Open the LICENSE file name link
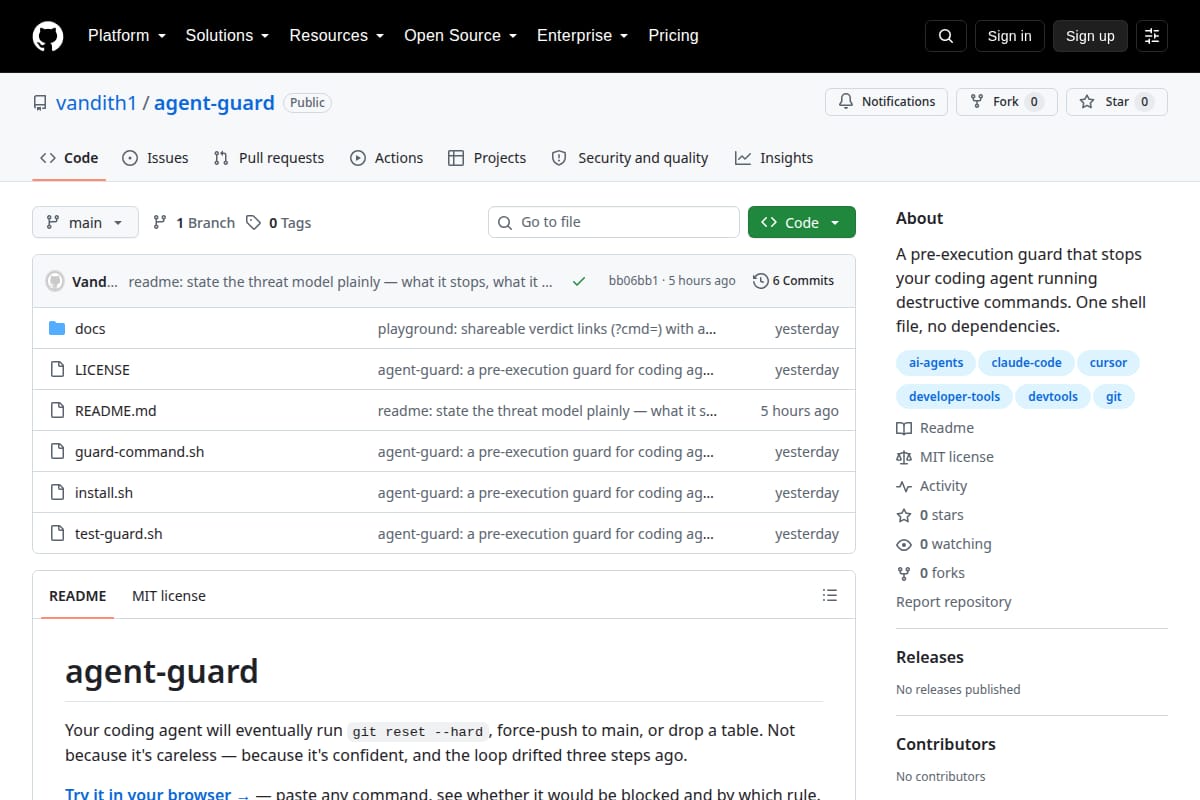Screen dimensions: 1200x800 (x=102, y=370)
